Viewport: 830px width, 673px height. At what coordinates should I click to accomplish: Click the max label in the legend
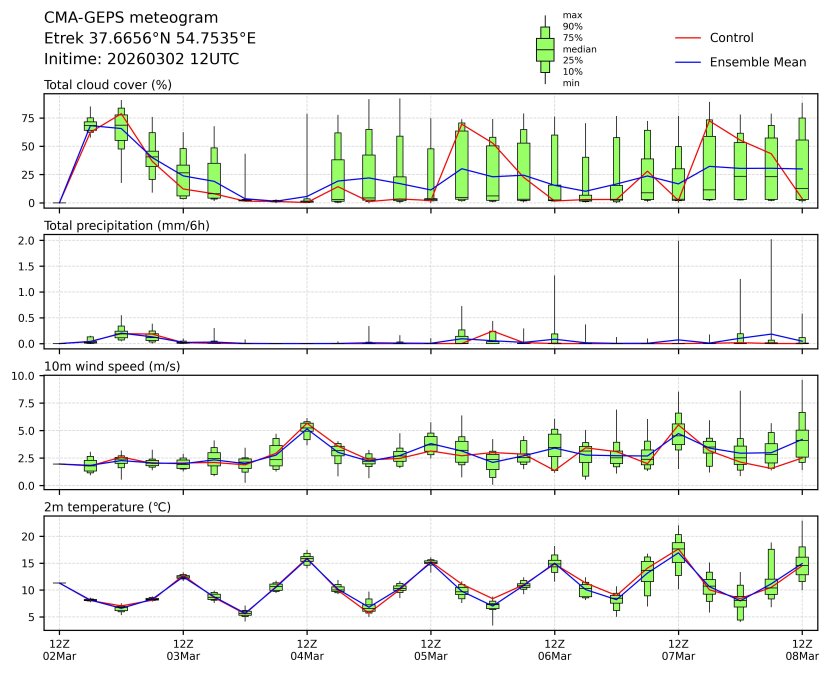point(572,16)
